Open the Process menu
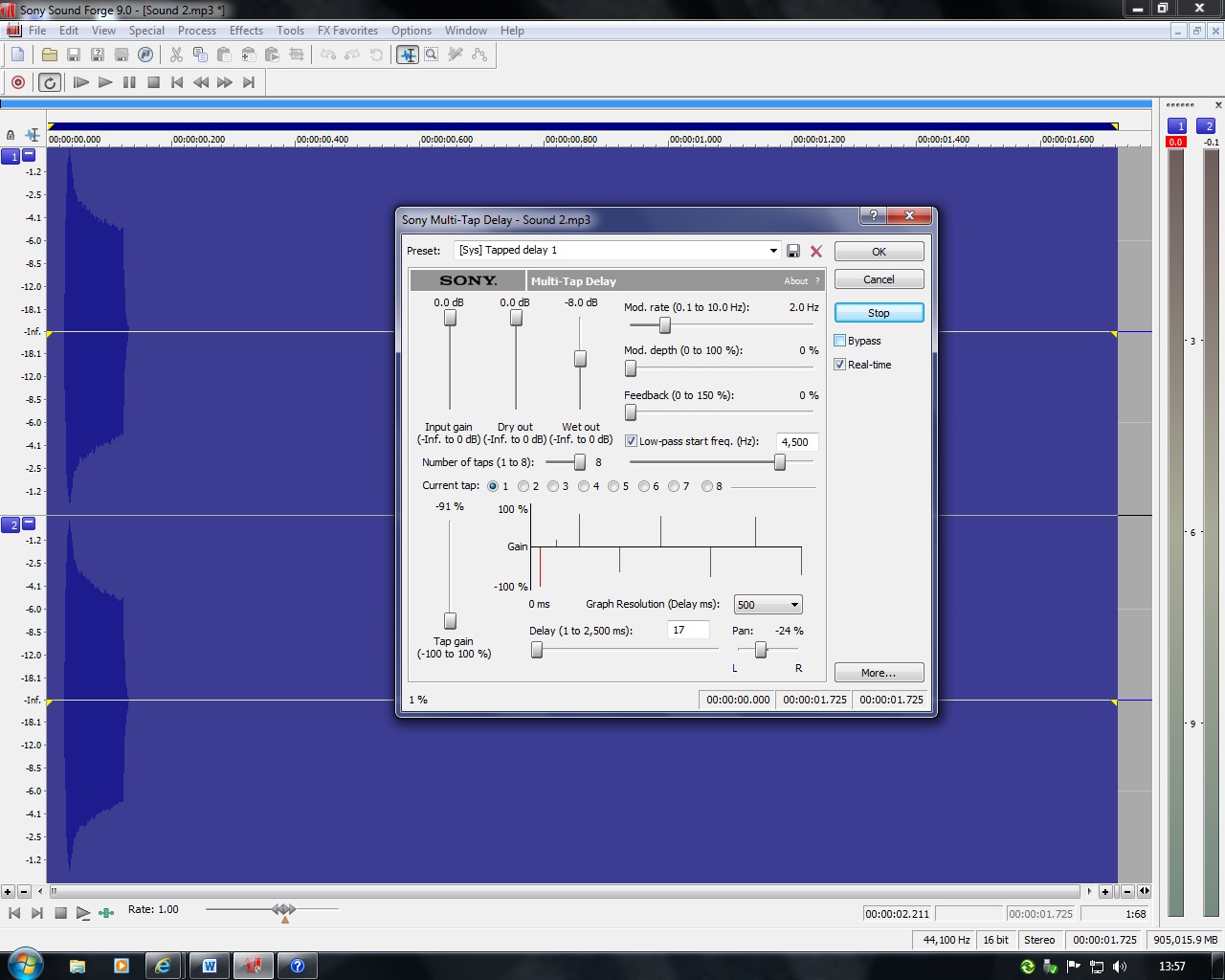 [196, 31]
